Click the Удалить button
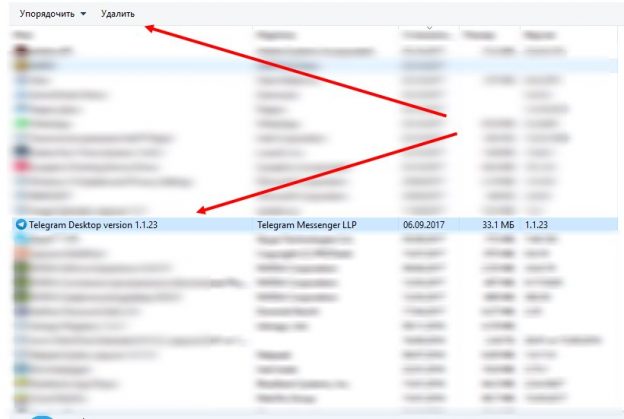The height and width of the screenshot is (419, 624). [x=117, y=14]
